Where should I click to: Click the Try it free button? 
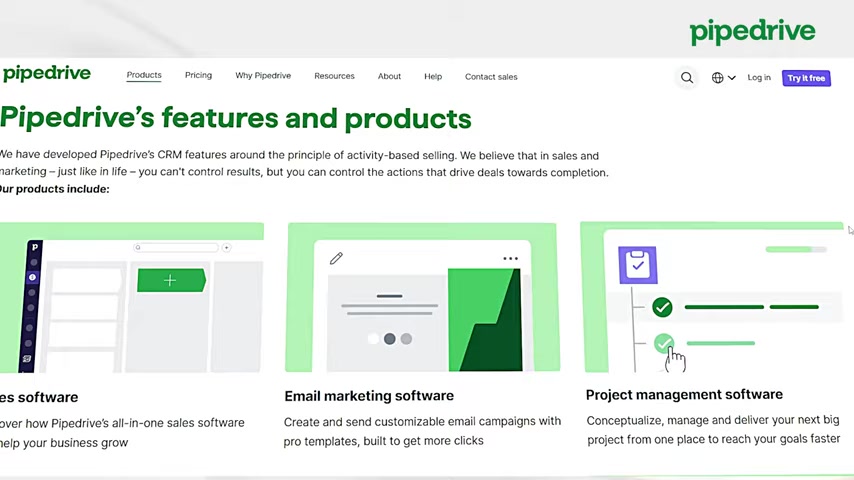pos(806,78)
